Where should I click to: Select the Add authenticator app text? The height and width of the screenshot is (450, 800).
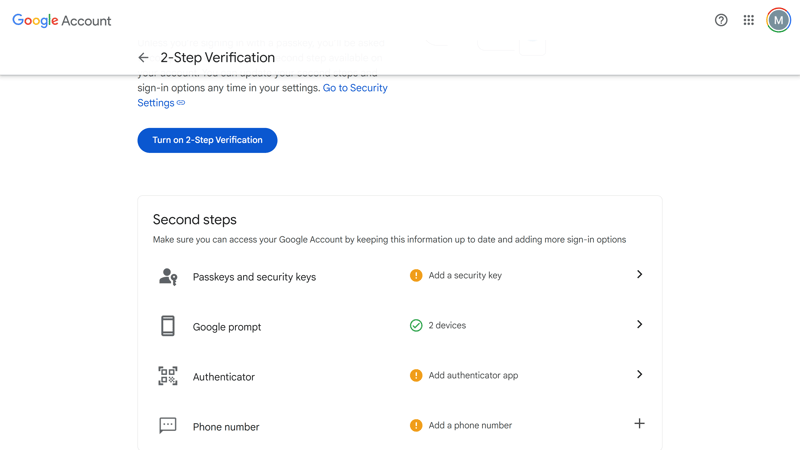[473, 376]
